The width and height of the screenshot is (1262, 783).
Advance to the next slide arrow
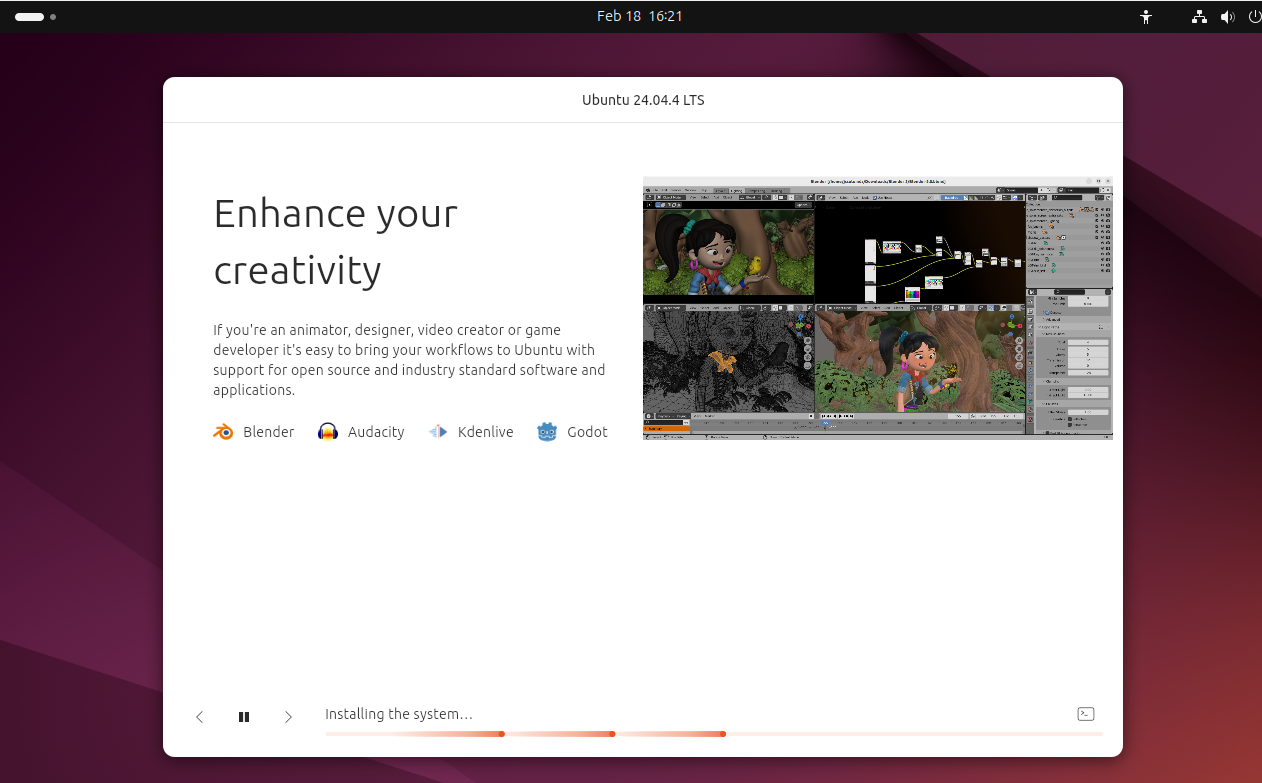point(288,717)
